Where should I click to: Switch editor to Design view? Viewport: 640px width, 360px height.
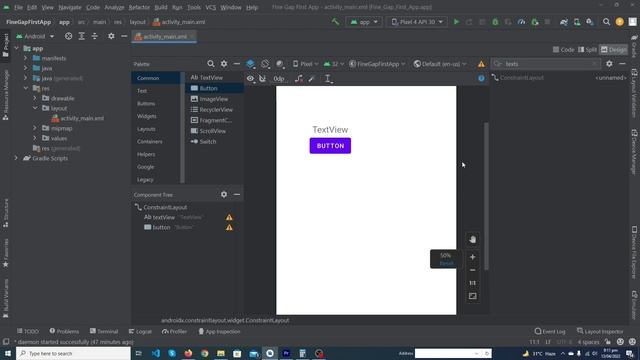point(614,49)
